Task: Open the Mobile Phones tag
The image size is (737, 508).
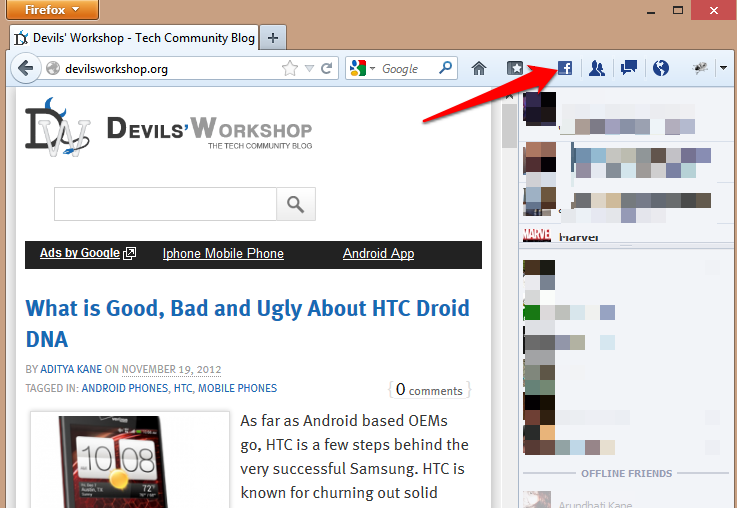Action: [237, 388]
